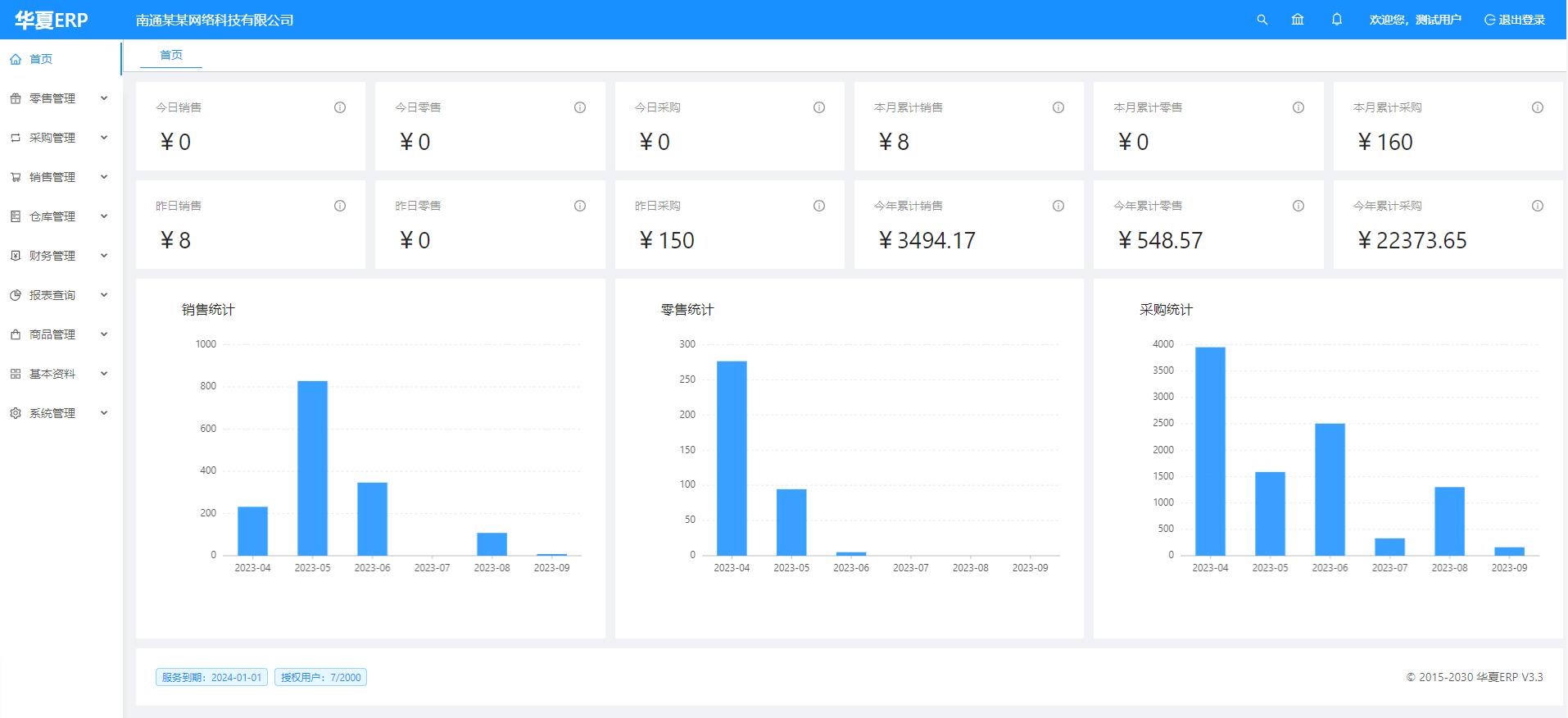Click info icon on 今日销售 card

[x=340, y=107]
